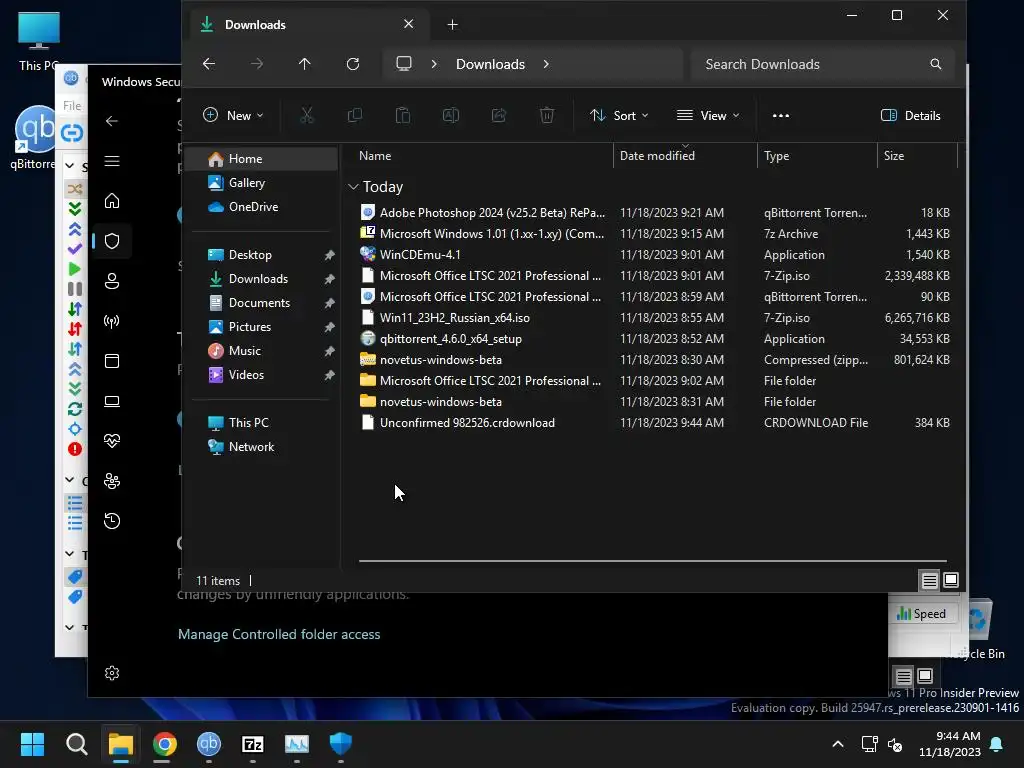Open Music in navigation pane
Screen dimensions: 1024x768
tap(262, 351)
